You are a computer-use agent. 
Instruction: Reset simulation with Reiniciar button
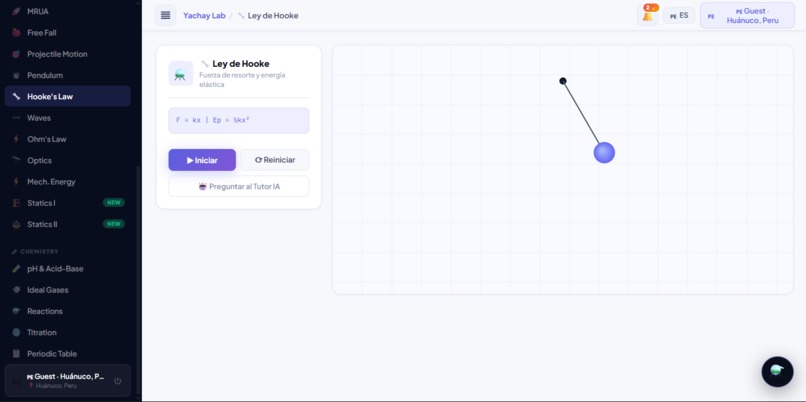(275, 160)
